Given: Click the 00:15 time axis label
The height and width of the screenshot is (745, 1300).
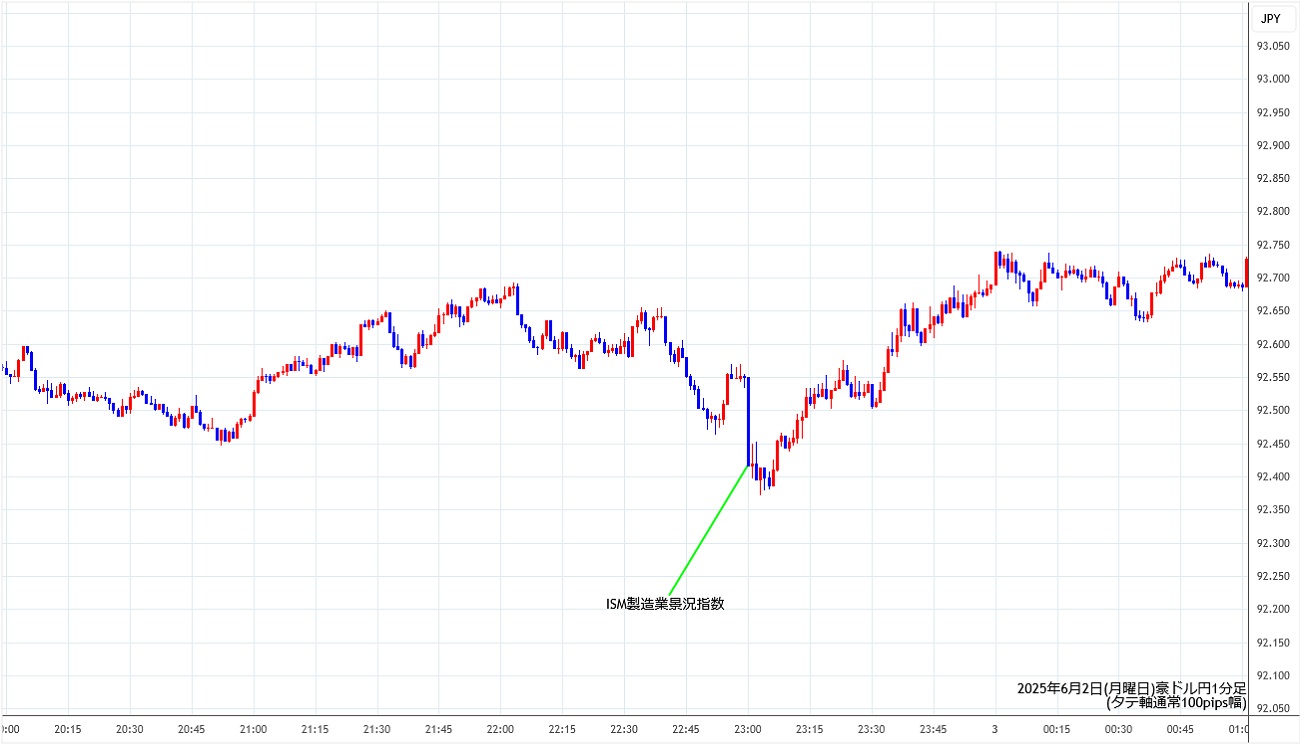Looking at the screenshot, I should click(1057, 729).
